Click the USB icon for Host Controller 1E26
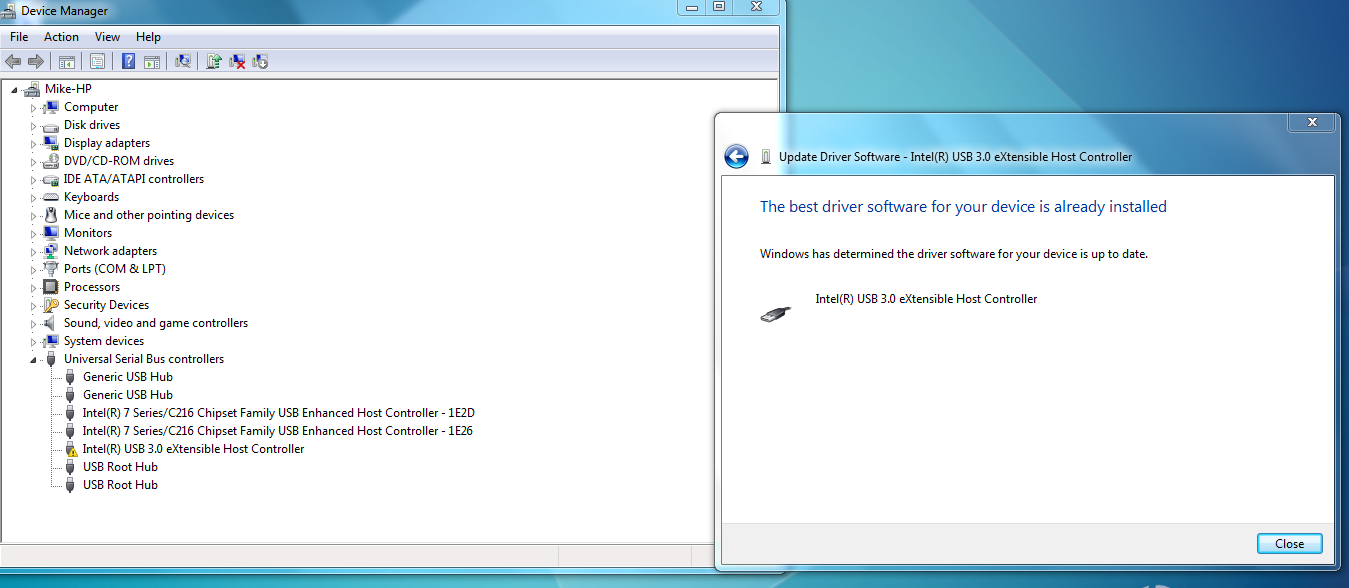This screenshot has height=588, width=1349. pos(70,431)
